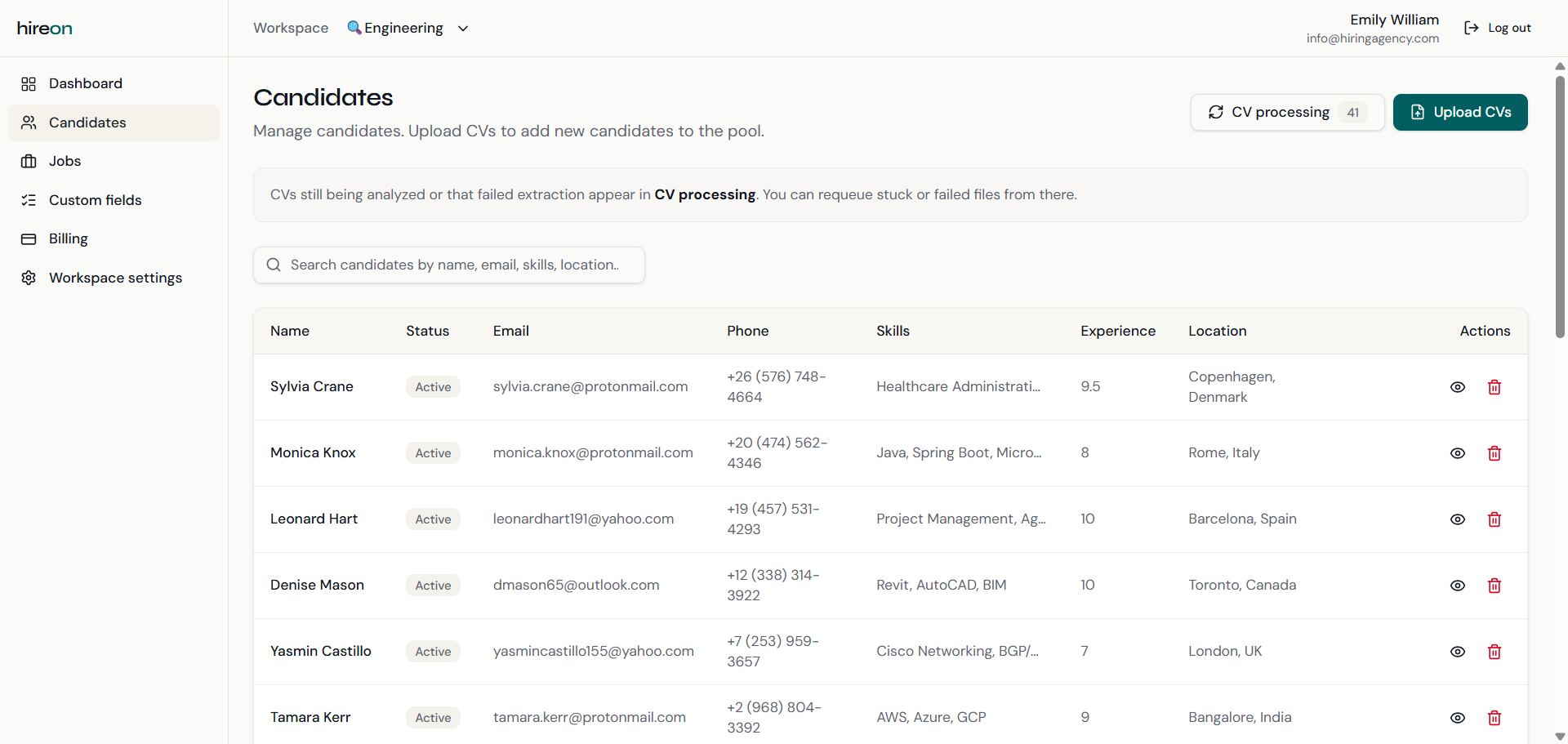Image resolution: width=1568 pixels, height=744 pixels.
Task: Open the Candidates section
Action: (87, 123)
